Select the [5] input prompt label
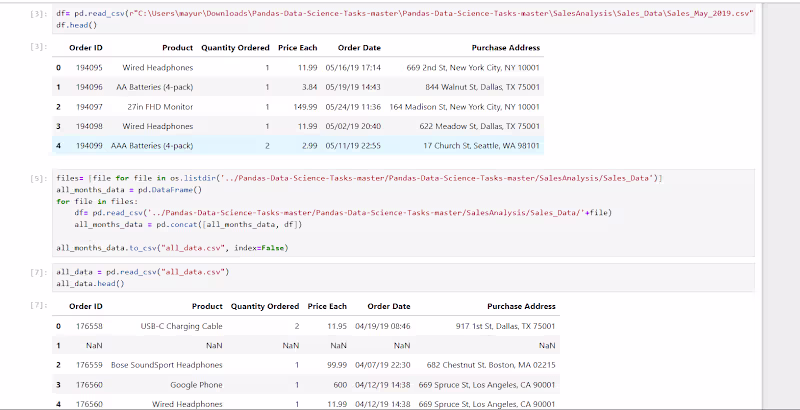 pyautogui.click(x=38, y=178)
